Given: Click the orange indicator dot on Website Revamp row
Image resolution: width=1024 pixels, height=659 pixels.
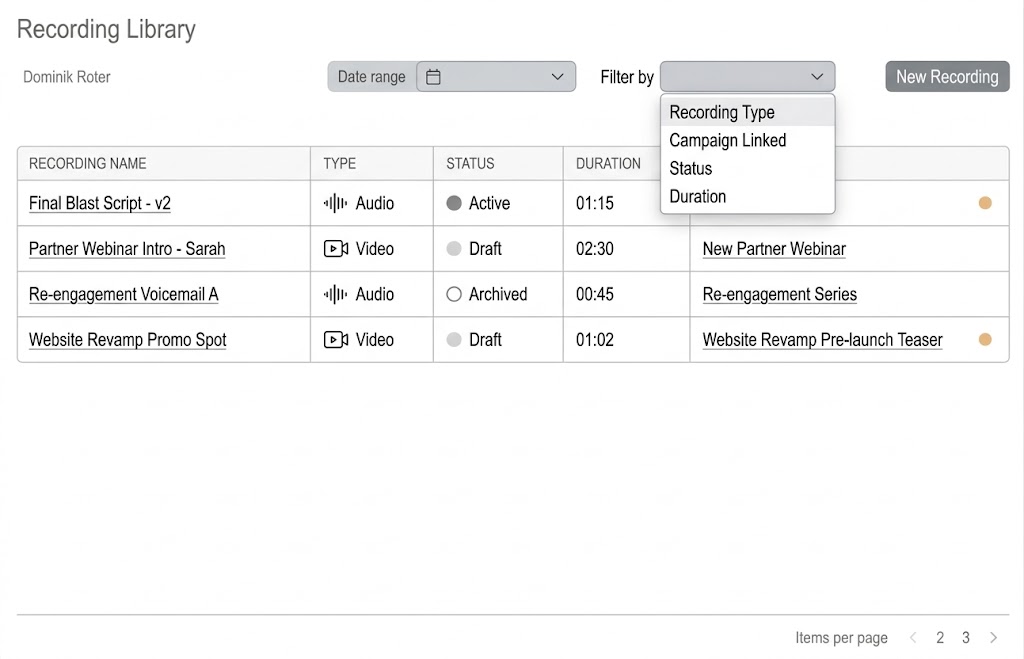Looking at the screenshot, I should tap(985, 340).
